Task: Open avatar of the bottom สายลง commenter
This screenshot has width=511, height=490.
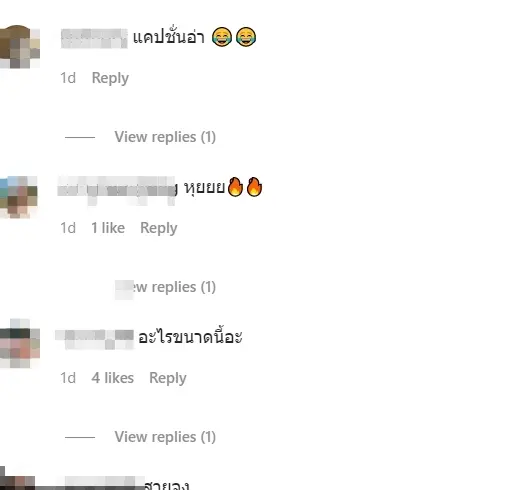Action: (17, 478)
